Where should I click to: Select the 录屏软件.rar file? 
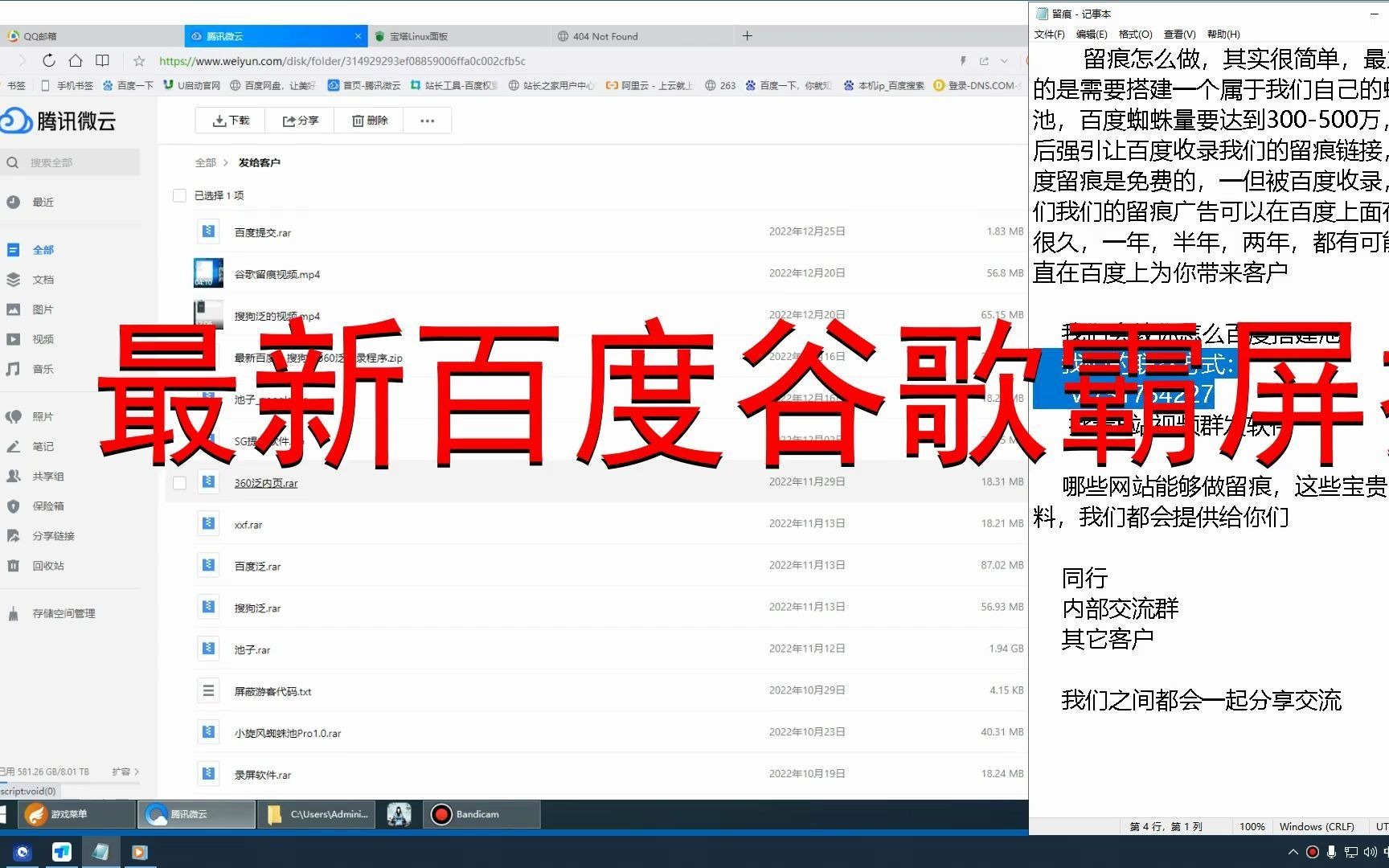point(263,776)
